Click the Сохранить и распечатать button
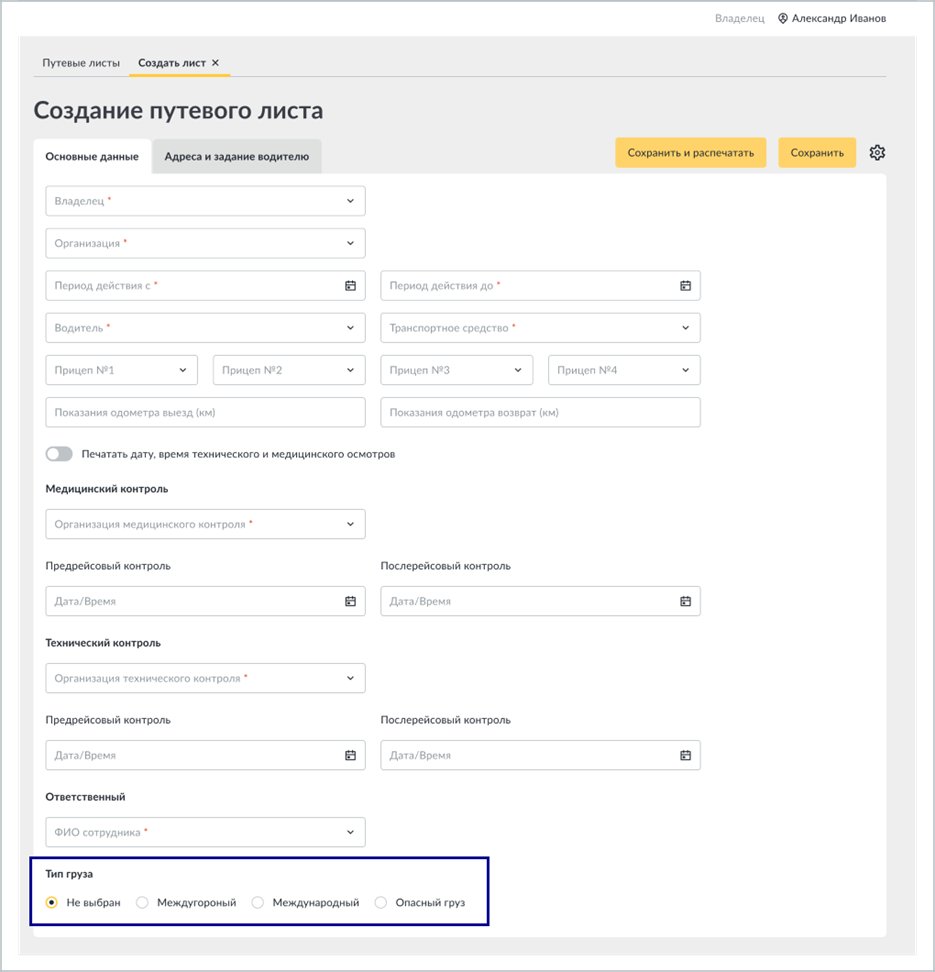The height and width of the screenshot is (972, 935). pyautogui.click(x=691, y=152)
